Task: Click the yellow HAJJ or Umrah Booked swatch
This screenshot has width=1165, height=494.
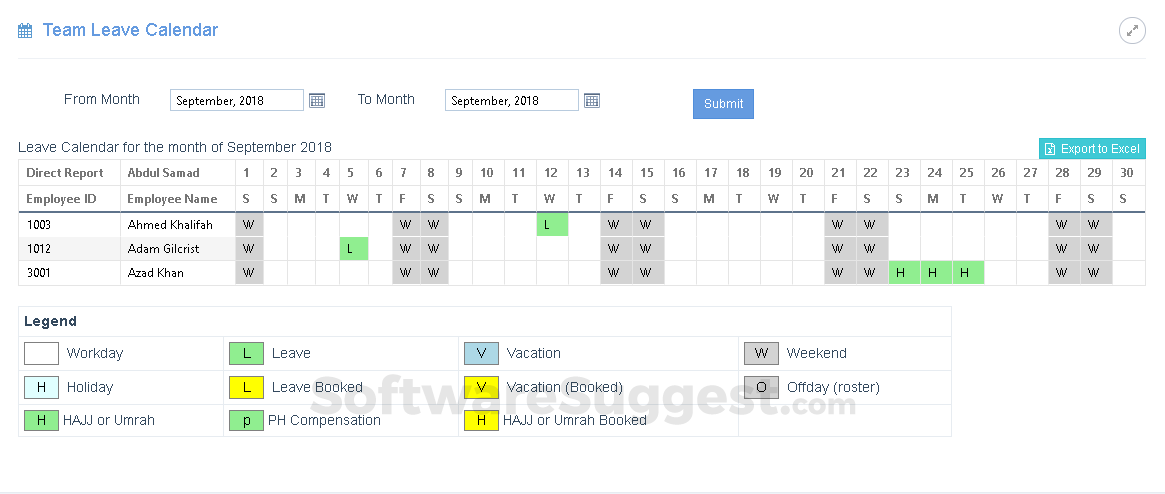Action: coord(481,421)
